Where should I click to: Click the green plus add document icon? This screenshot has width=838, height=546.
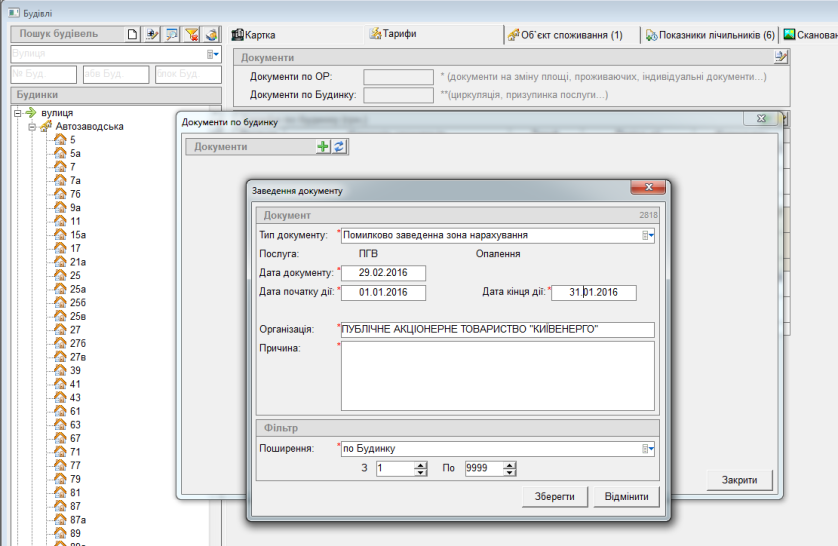[x=323, y=146]
